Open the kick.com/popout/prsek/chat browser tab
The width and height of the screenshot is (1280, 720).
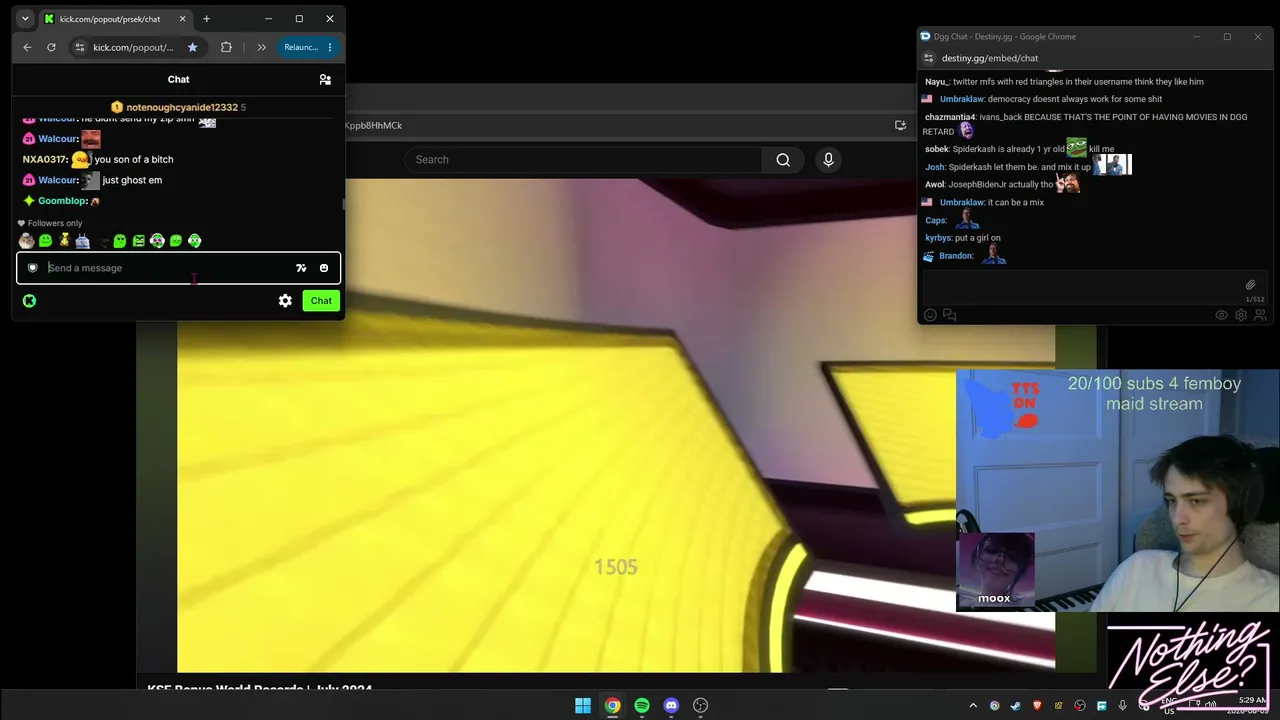tap(114, 19)
